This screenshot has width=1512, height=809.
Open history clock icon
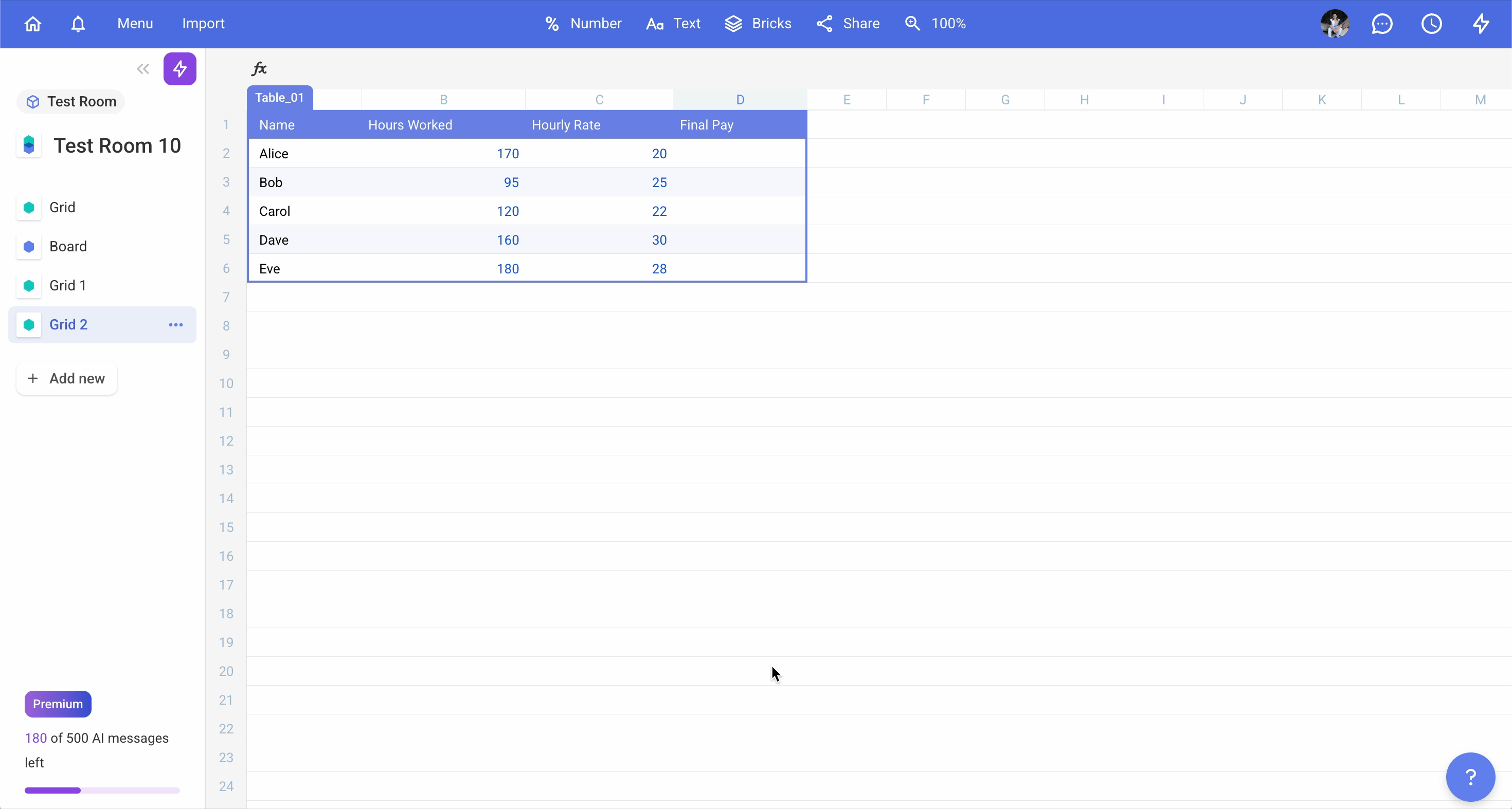coord(1432,24)
